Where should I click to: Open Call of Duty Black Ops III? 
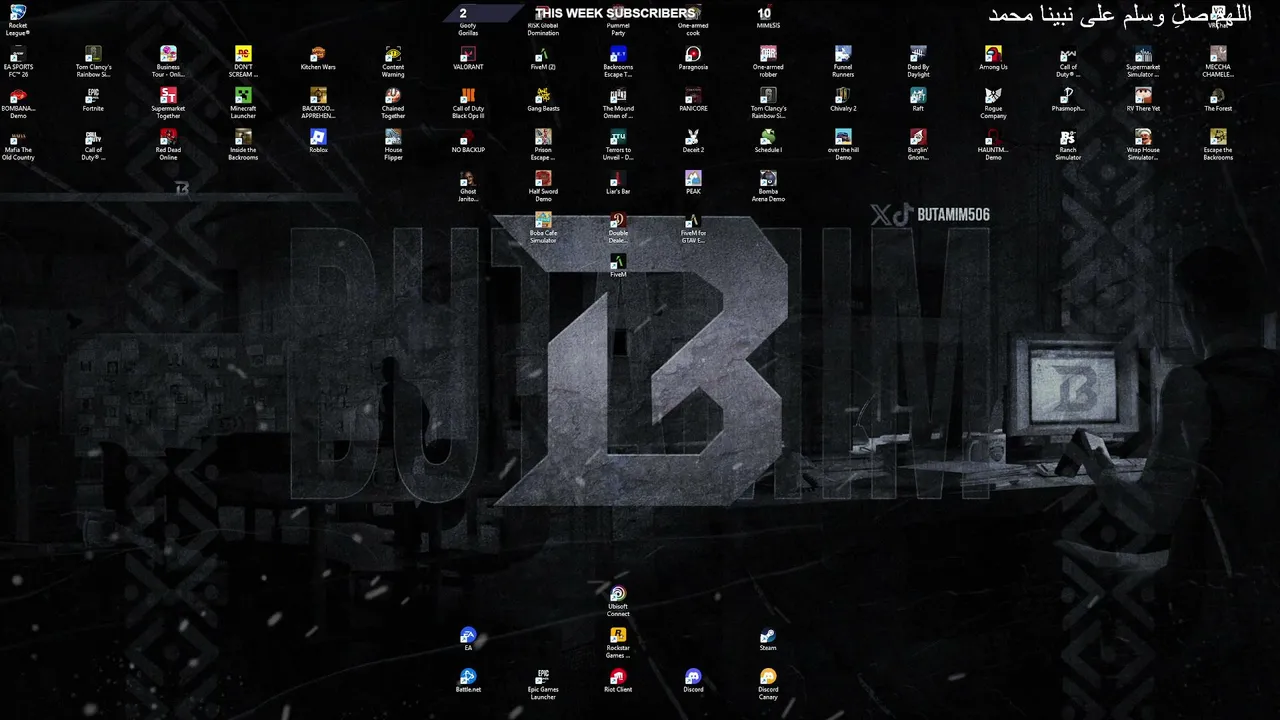click(x=468, y=103)
